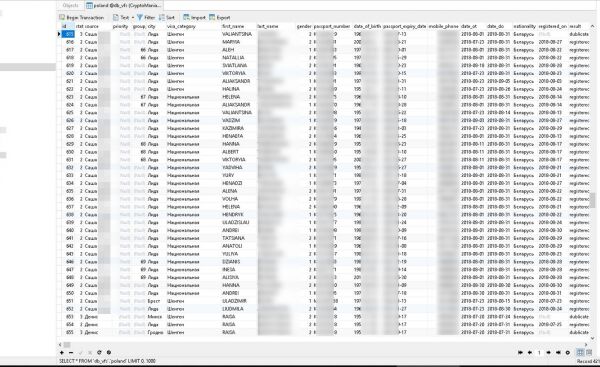Image resolution: width=600 pixels, height=367 pixels.
Task: Click the horizontal scrollbar thumb
Action: tap(67, 345)
